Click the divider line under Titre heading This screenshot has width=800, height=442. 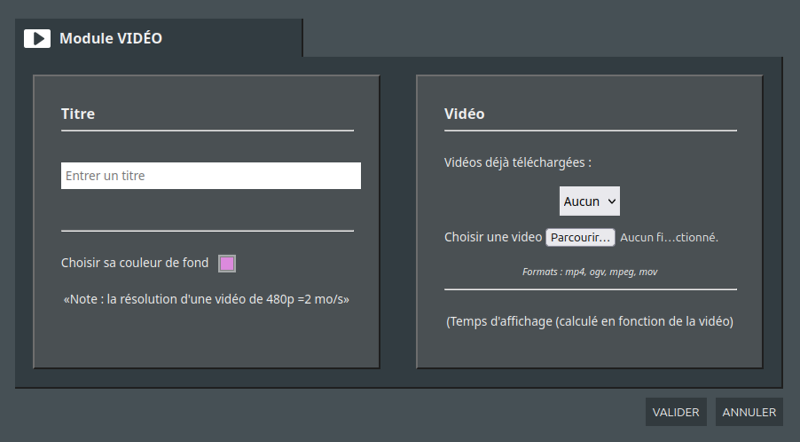click(x=208, y=131)
